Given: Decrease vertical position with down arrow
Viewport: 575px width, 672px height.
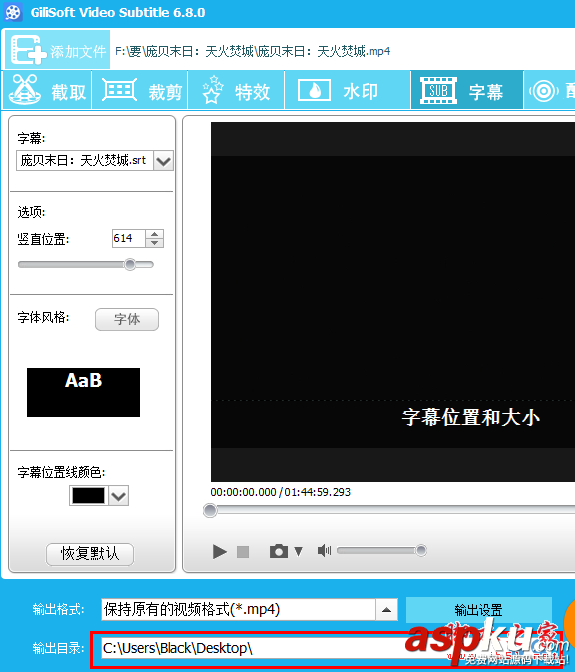Looking at the screenshot, I should 155,243.
